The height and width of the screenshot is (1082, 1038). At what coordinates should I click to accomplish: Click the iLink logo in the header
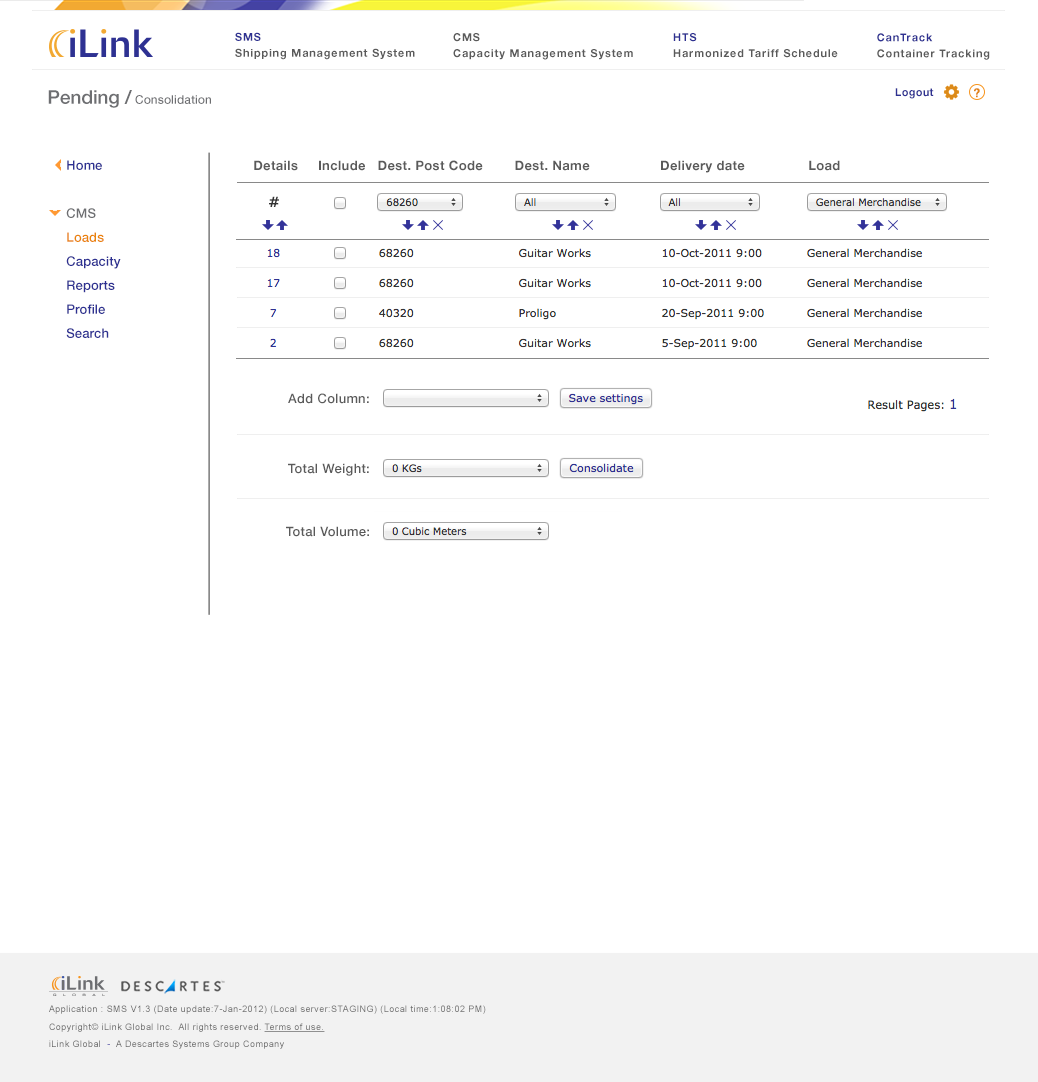pyautogui.click(x=101, y=44)
